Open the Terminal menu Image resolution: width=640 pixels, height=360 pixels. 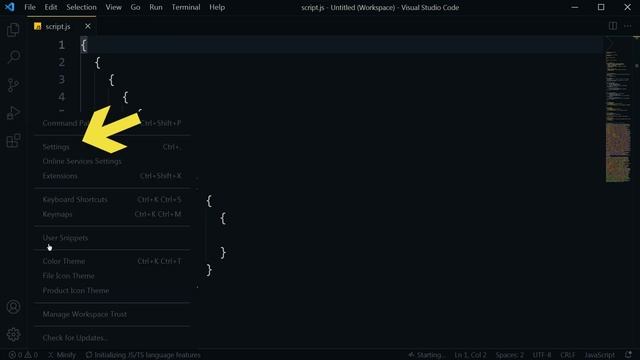click(186, 7)
